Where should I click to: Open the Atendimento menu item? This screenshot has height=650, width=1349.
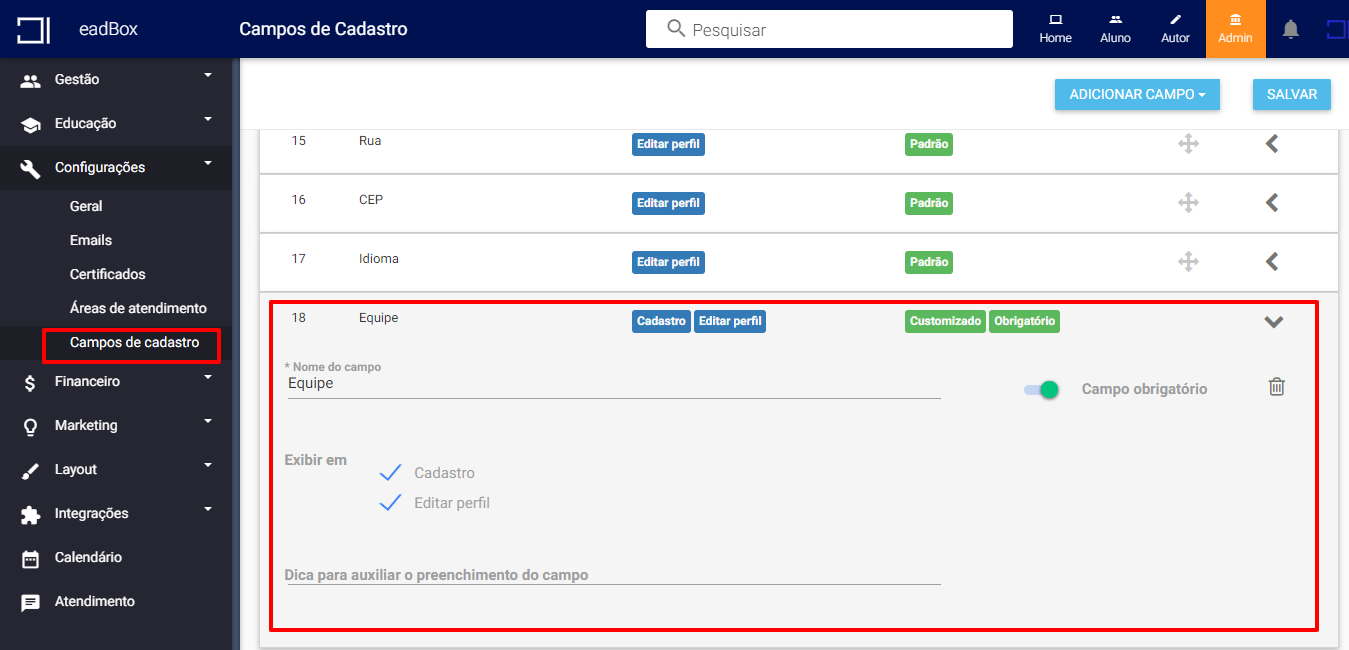(x=94, y=601)
